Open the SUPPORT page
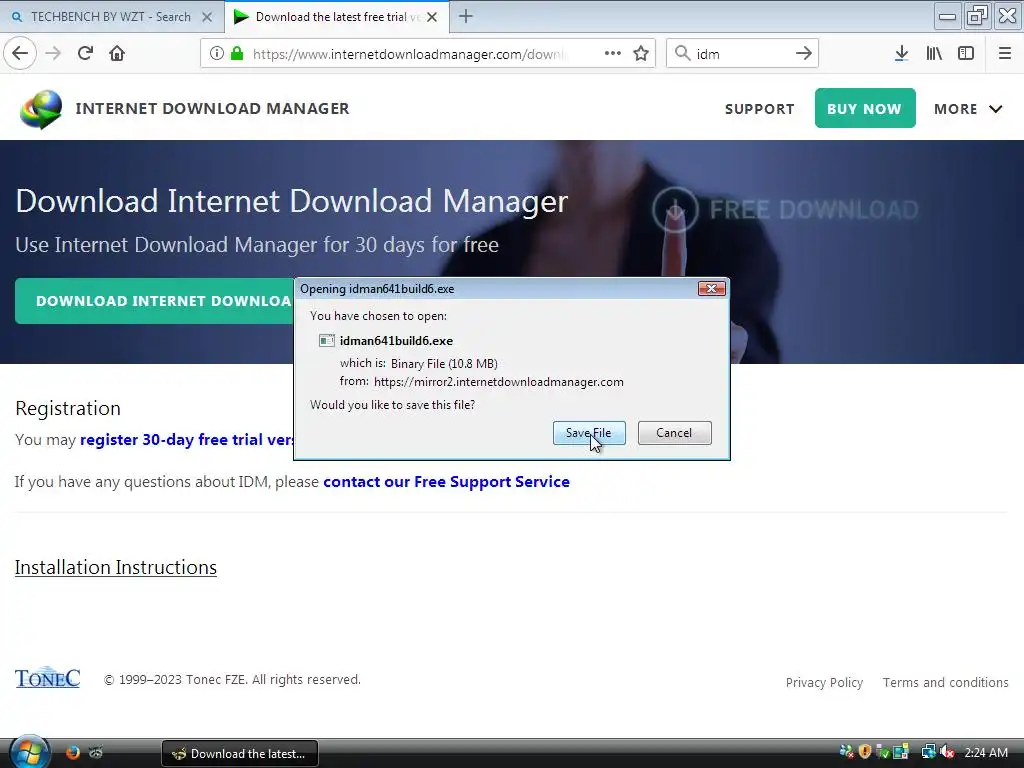The image size is (1024, 768). tap(760, 109)
